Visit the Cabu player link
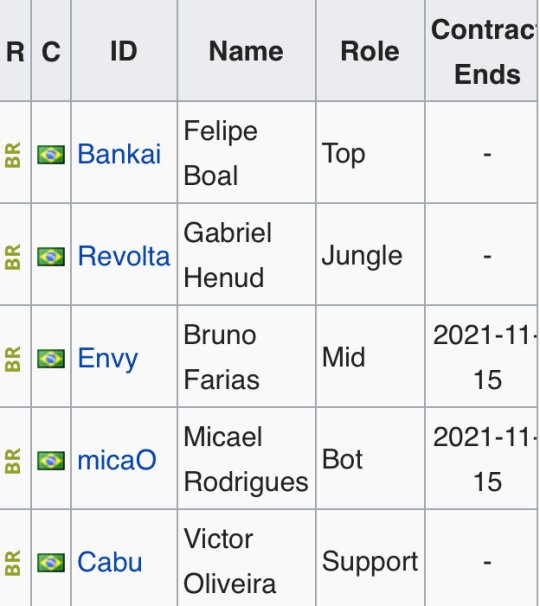This screenshot has height=606, width=540. pos(110,562)
